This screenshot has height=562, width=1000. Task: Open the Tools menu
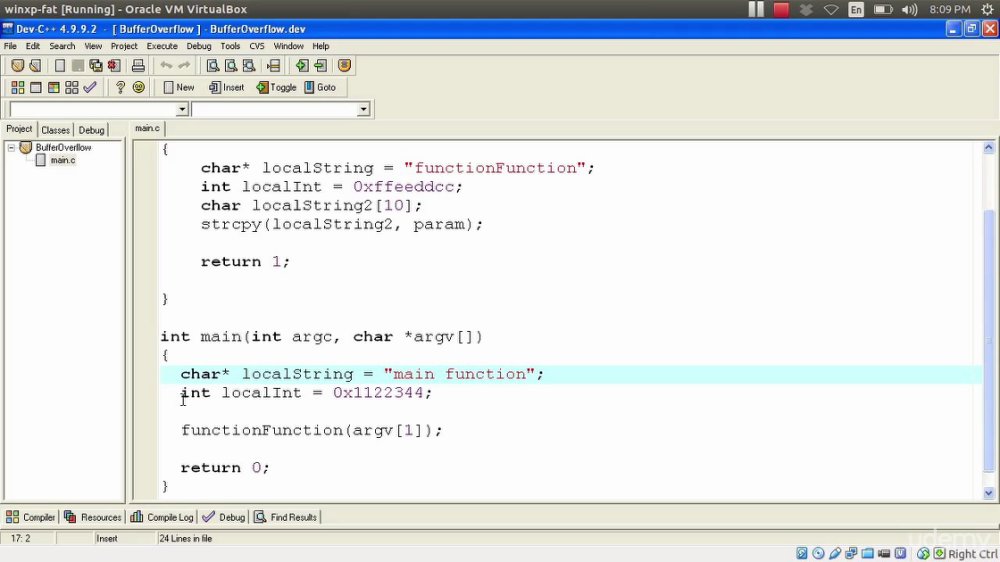pos(230,46)
